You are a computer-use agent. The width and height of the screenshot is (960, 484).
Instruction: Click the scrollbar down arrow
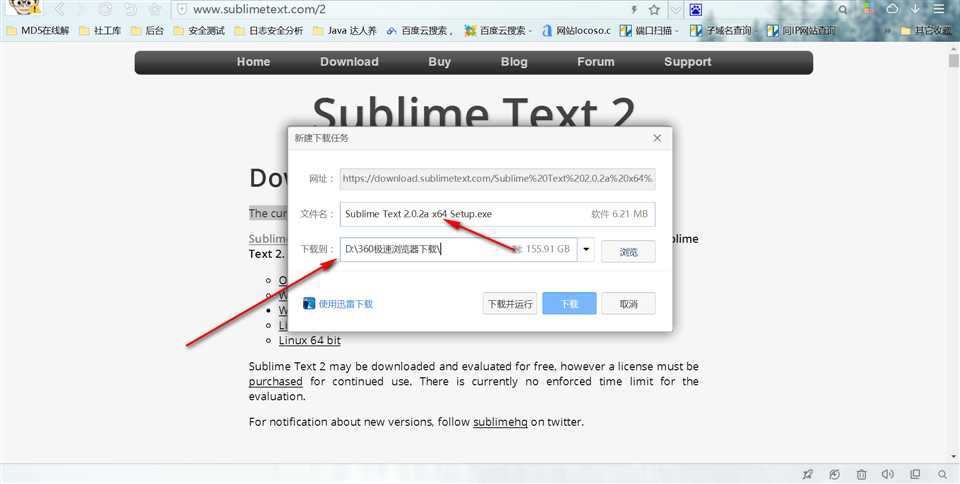(x=953, y=456)
